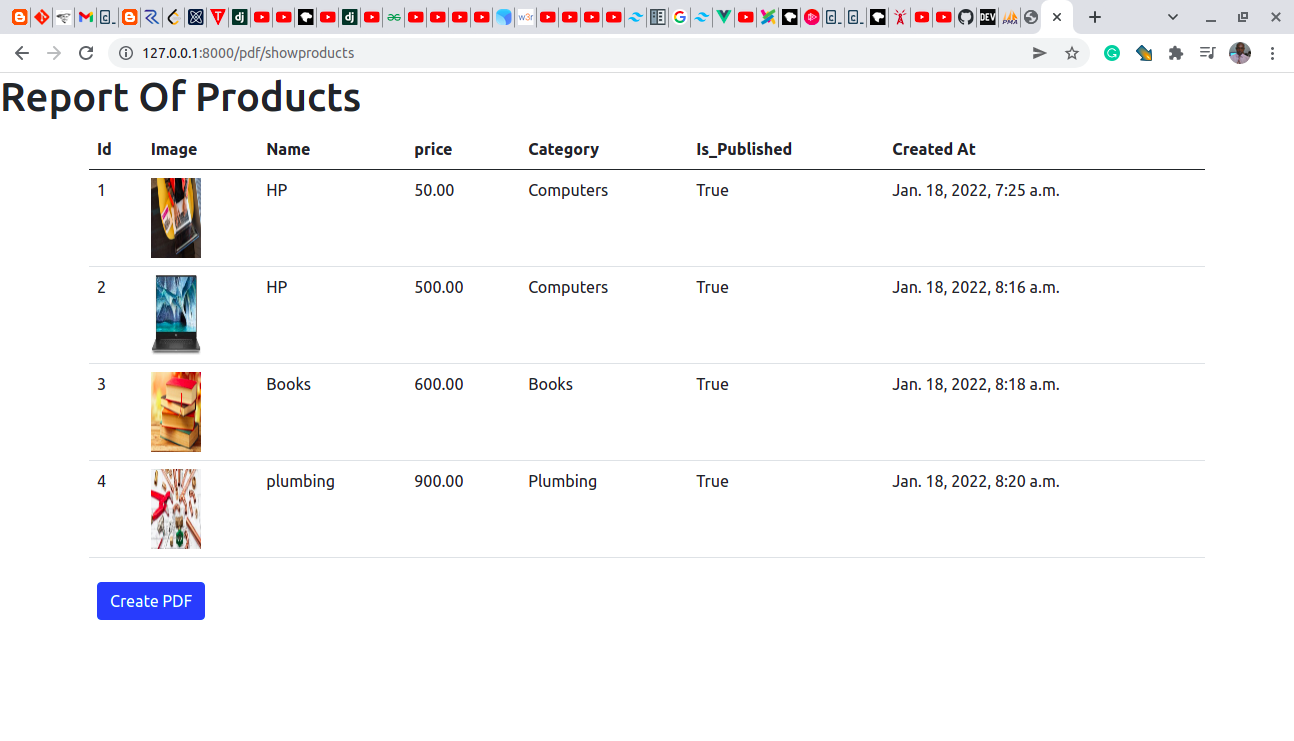Open Chrome's three-dot menu
Viewport: 1294px width, 741px height.
1273,52
